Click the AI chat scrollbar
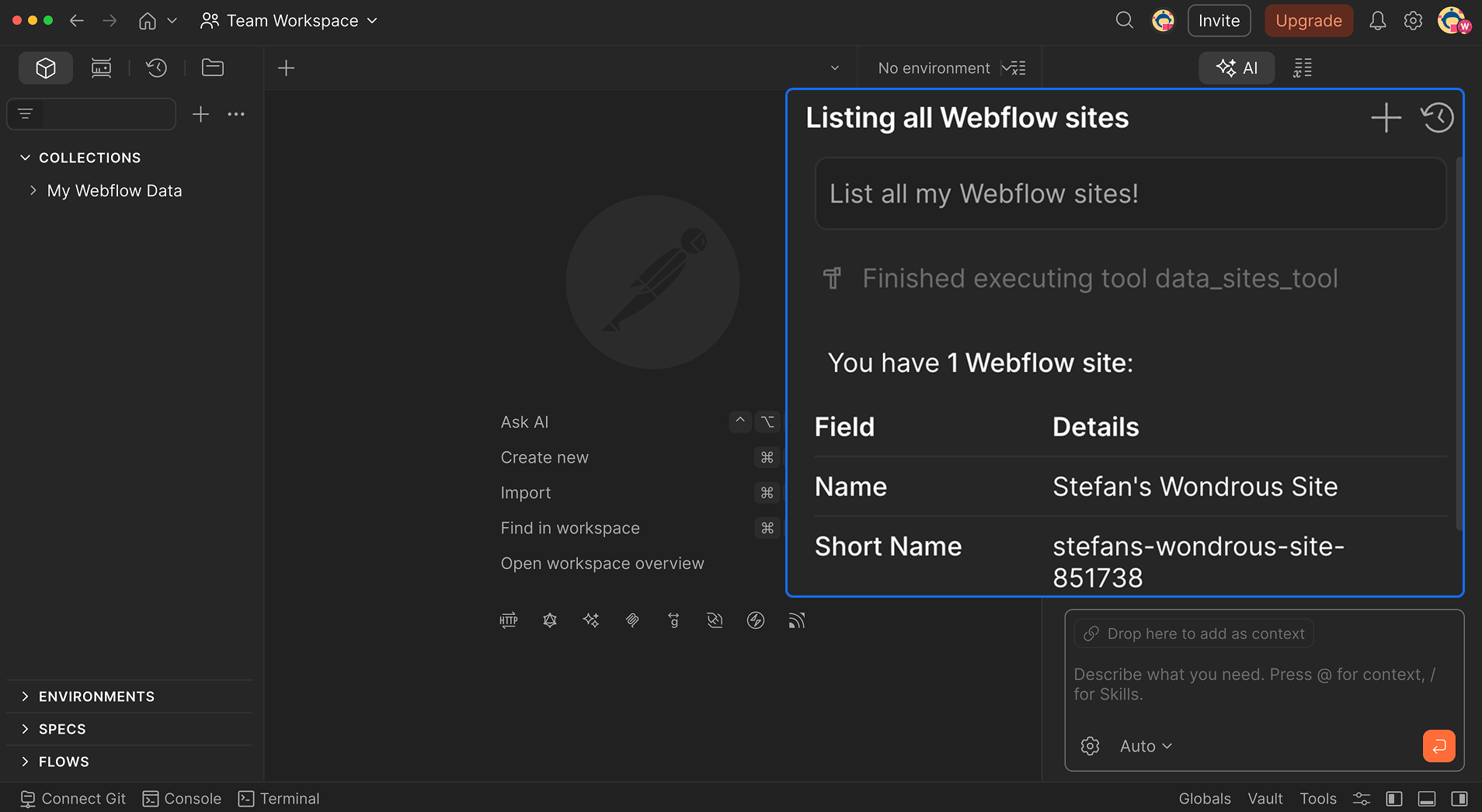Viewport: 1482px width, 812px height. click(x=1459, y=343)
